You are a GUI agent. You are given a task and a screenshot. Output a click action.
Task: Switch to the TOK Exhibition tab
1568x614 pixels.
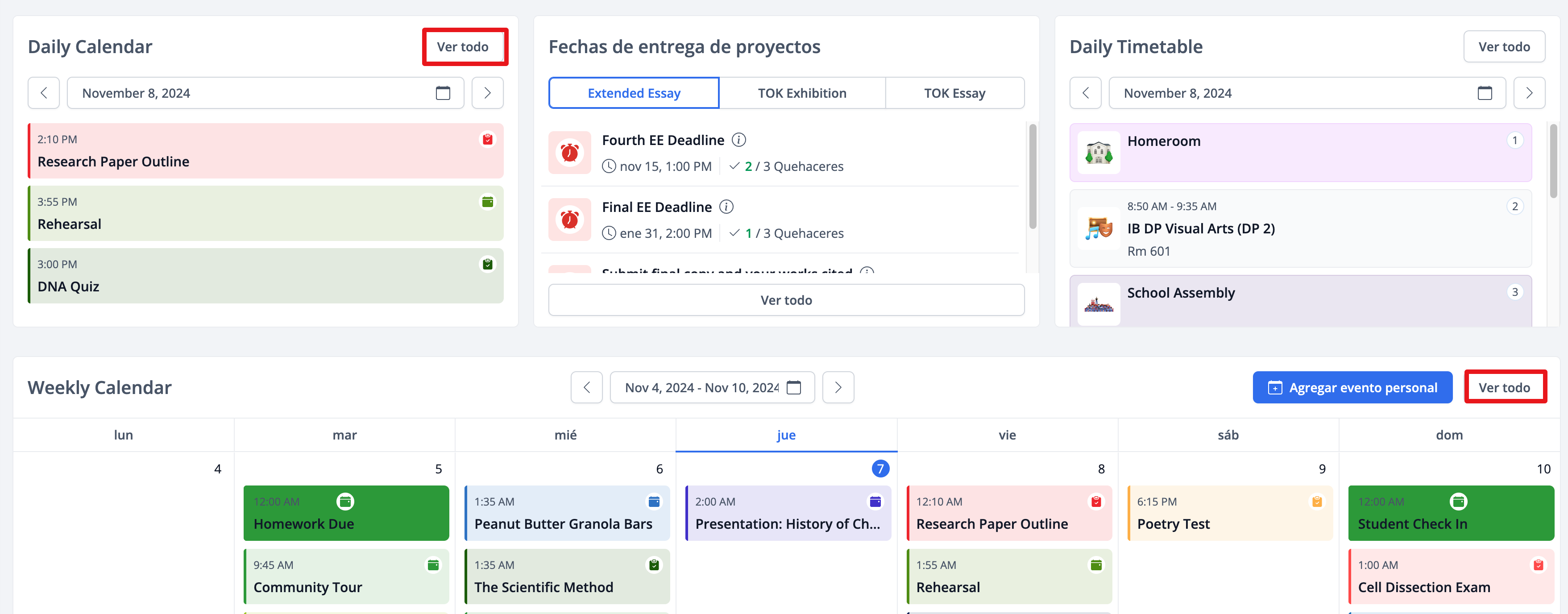coord(802,93)
